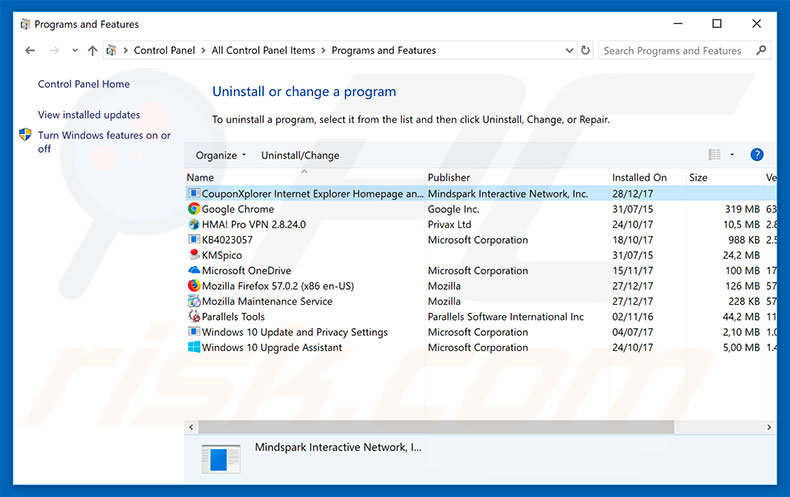Go back with the back arrow
Viewport: 790px width, 497px height.
(x=30, y=50)
